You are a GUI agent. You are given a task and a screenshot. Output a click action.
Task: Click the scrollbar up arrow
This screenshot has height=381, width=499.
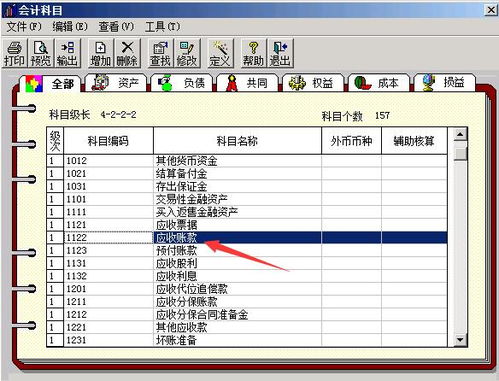(x=460, y=135)
